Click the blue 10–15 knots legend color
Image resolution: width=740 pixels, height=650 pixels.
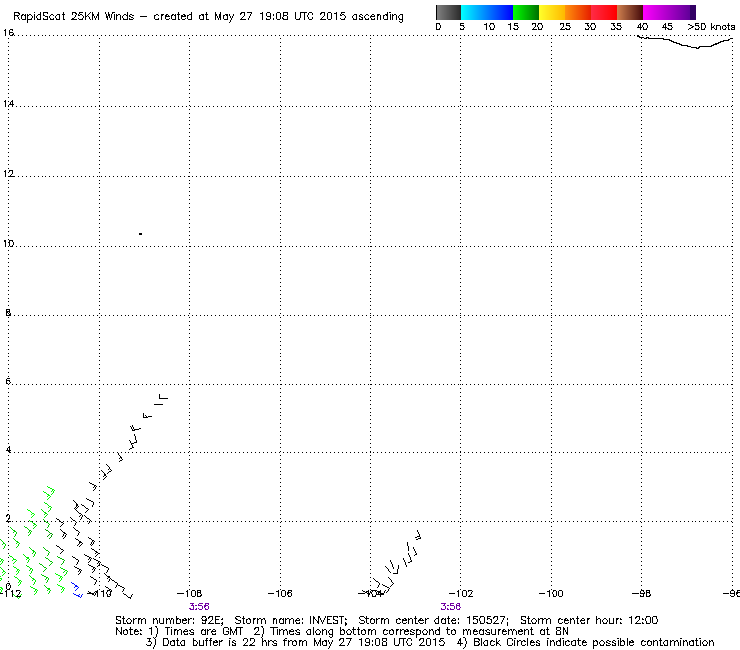[x=500, y=12]
